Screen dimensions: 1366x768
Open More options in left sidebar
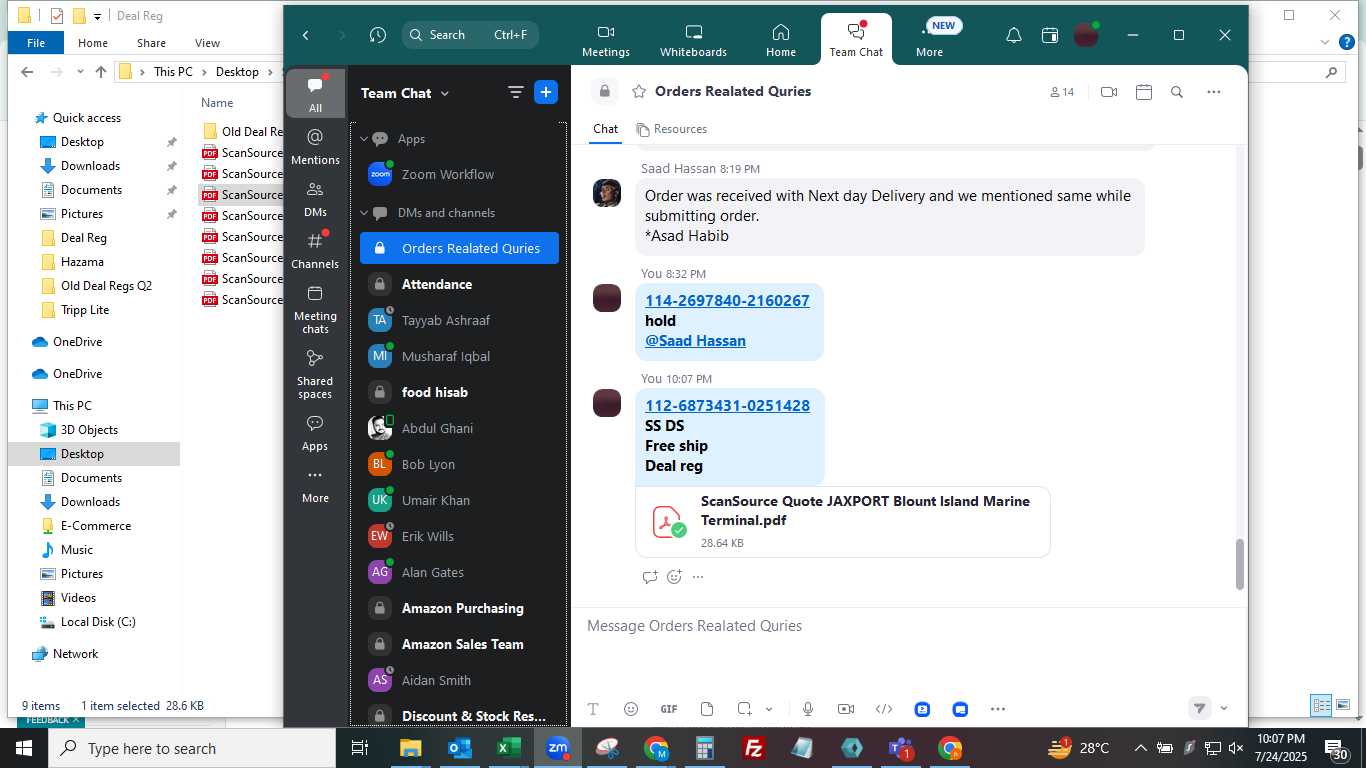pyautogui.click(x=315, y=485)
